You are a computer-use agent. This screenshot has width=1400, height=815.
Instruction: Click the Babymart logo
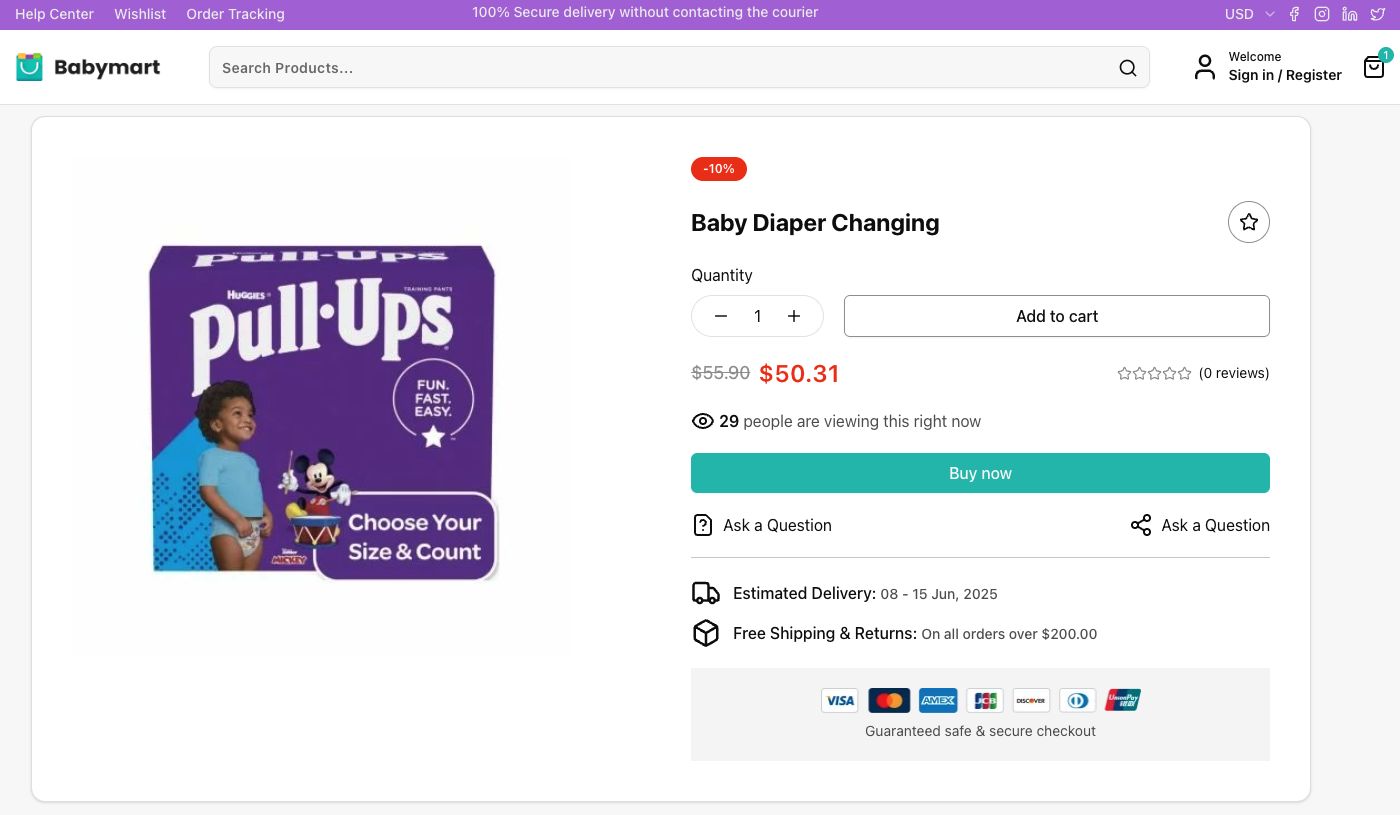point(88,67)
